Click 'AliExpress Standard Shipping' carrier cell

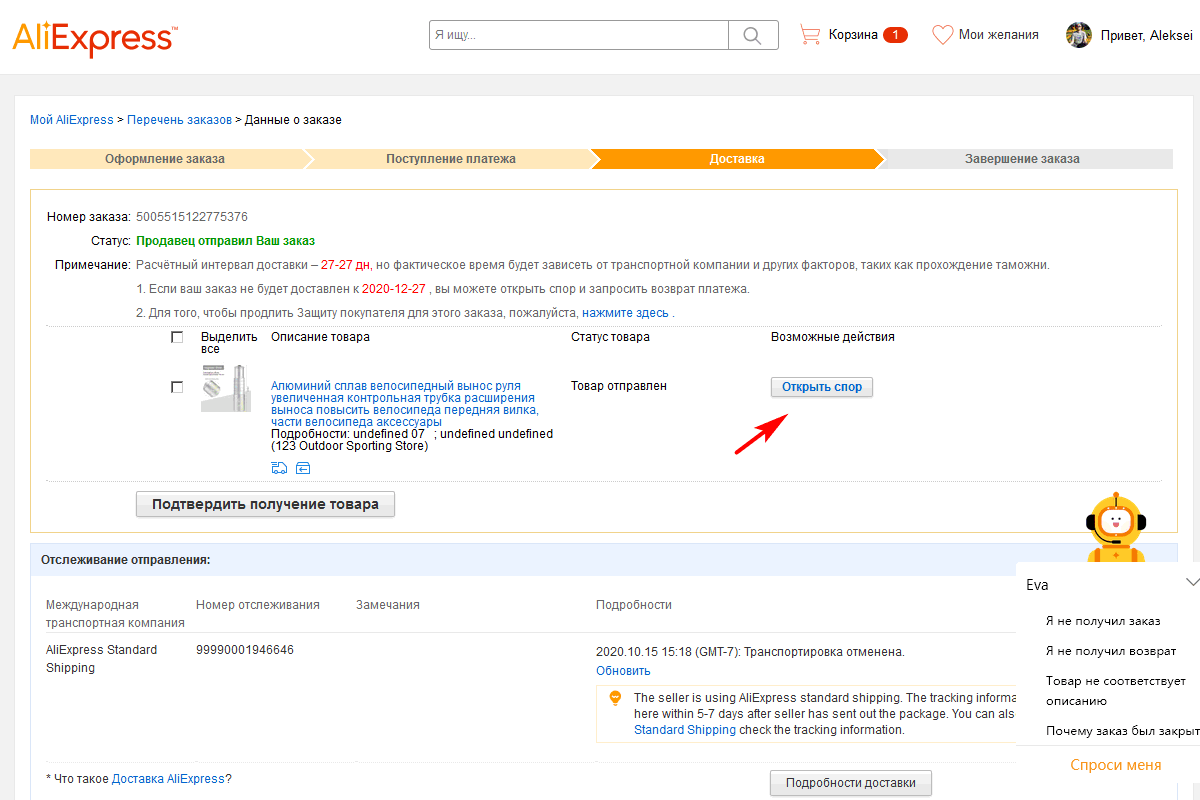101,659
